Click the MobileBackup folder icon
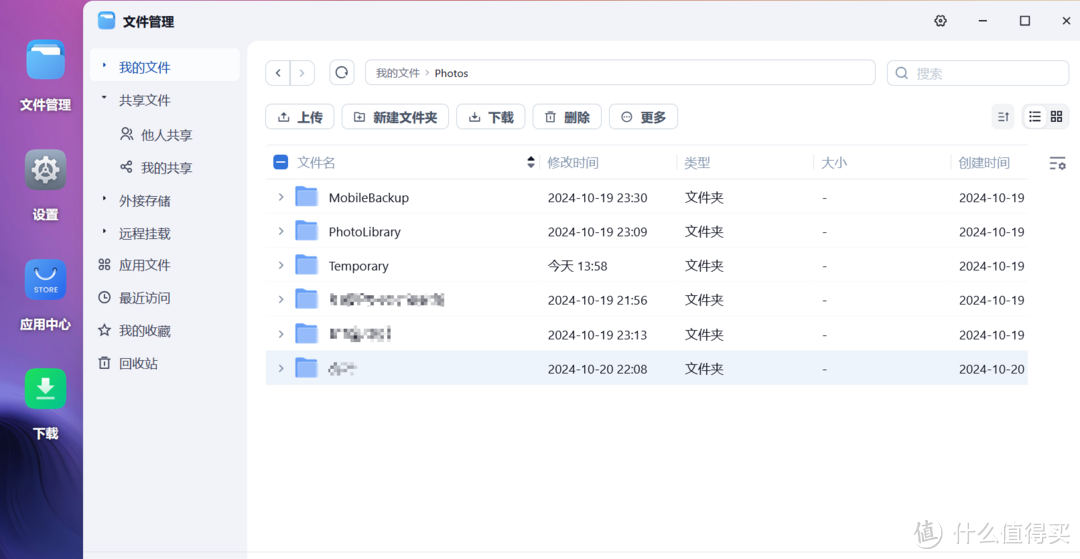Viewport: 1080px width, 559px height. (307, 197)
